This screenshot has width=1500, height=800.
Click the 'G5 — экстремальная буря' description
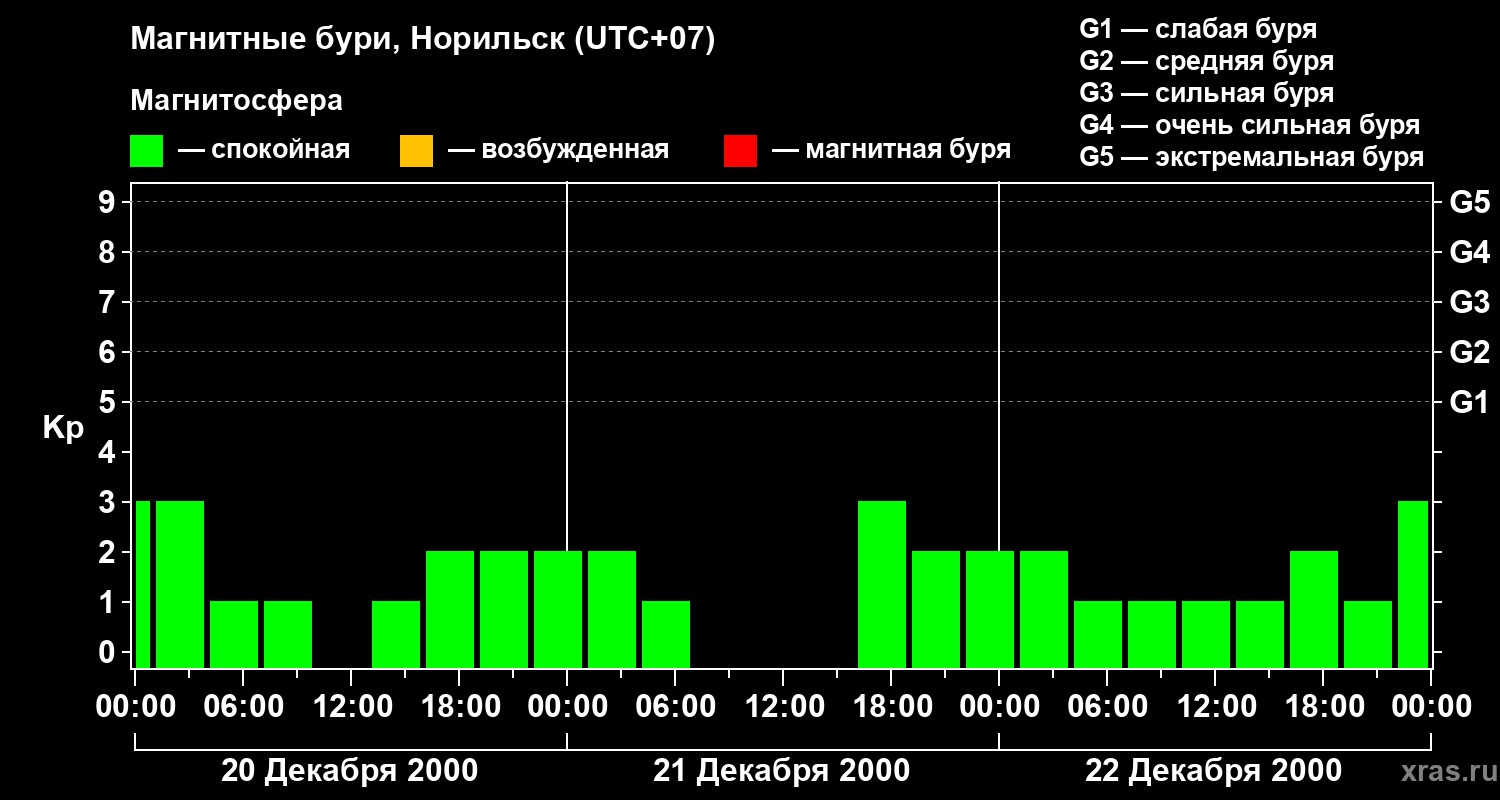pyautogui.click(x=1251, y=157)
